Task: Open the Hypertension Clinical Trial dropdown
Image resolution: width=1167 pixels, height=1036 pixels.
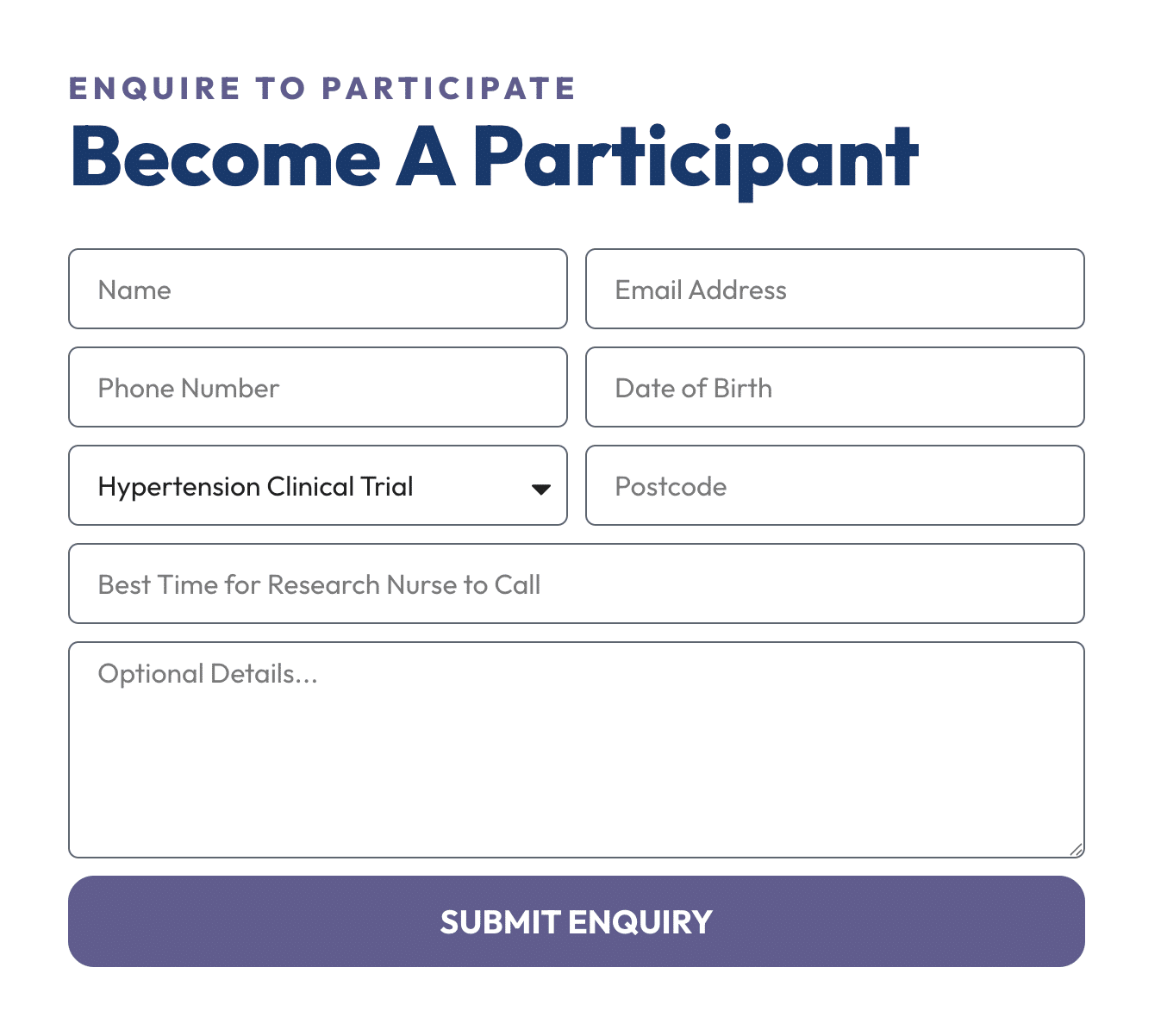Action: 317,485
